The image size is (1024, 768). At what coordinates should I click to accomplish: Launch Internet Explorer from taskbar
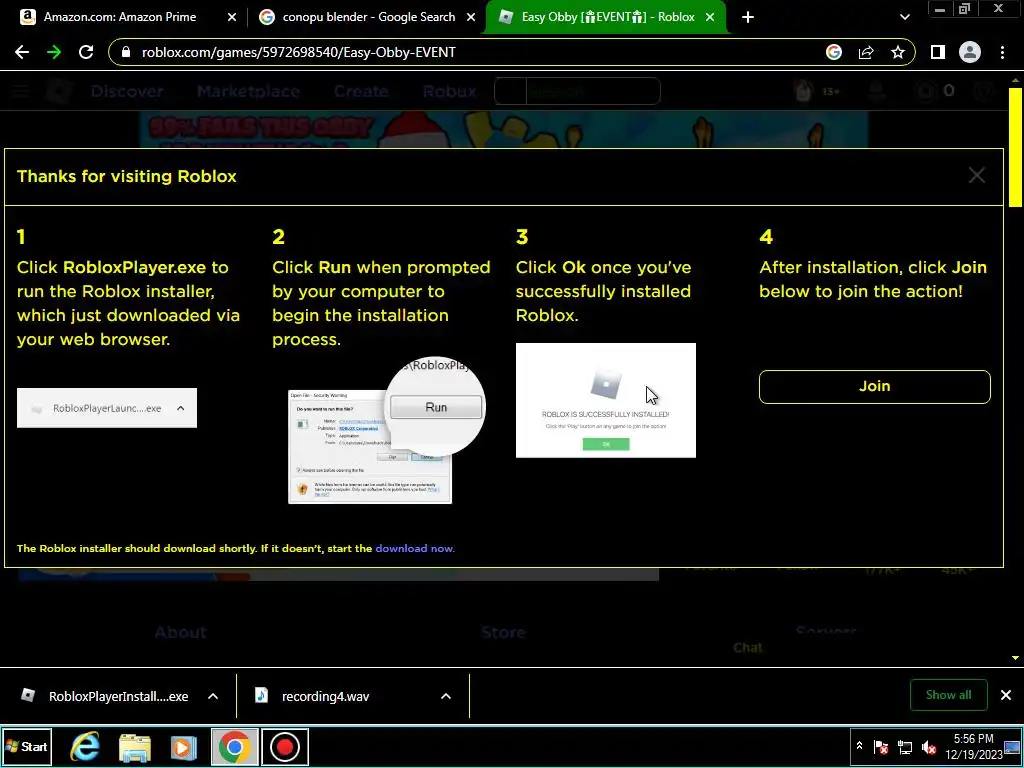85,746
